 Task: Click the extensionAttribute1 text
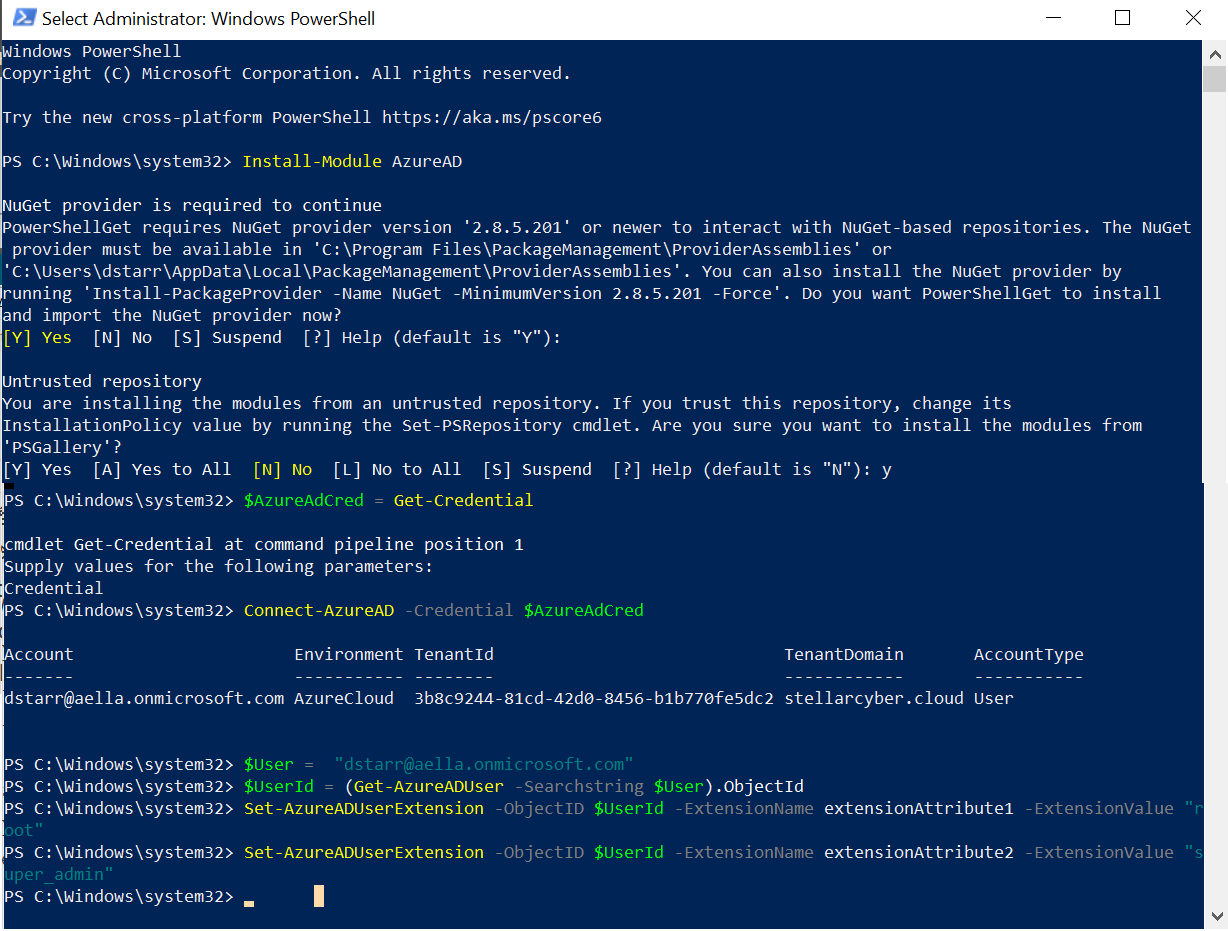918,808
